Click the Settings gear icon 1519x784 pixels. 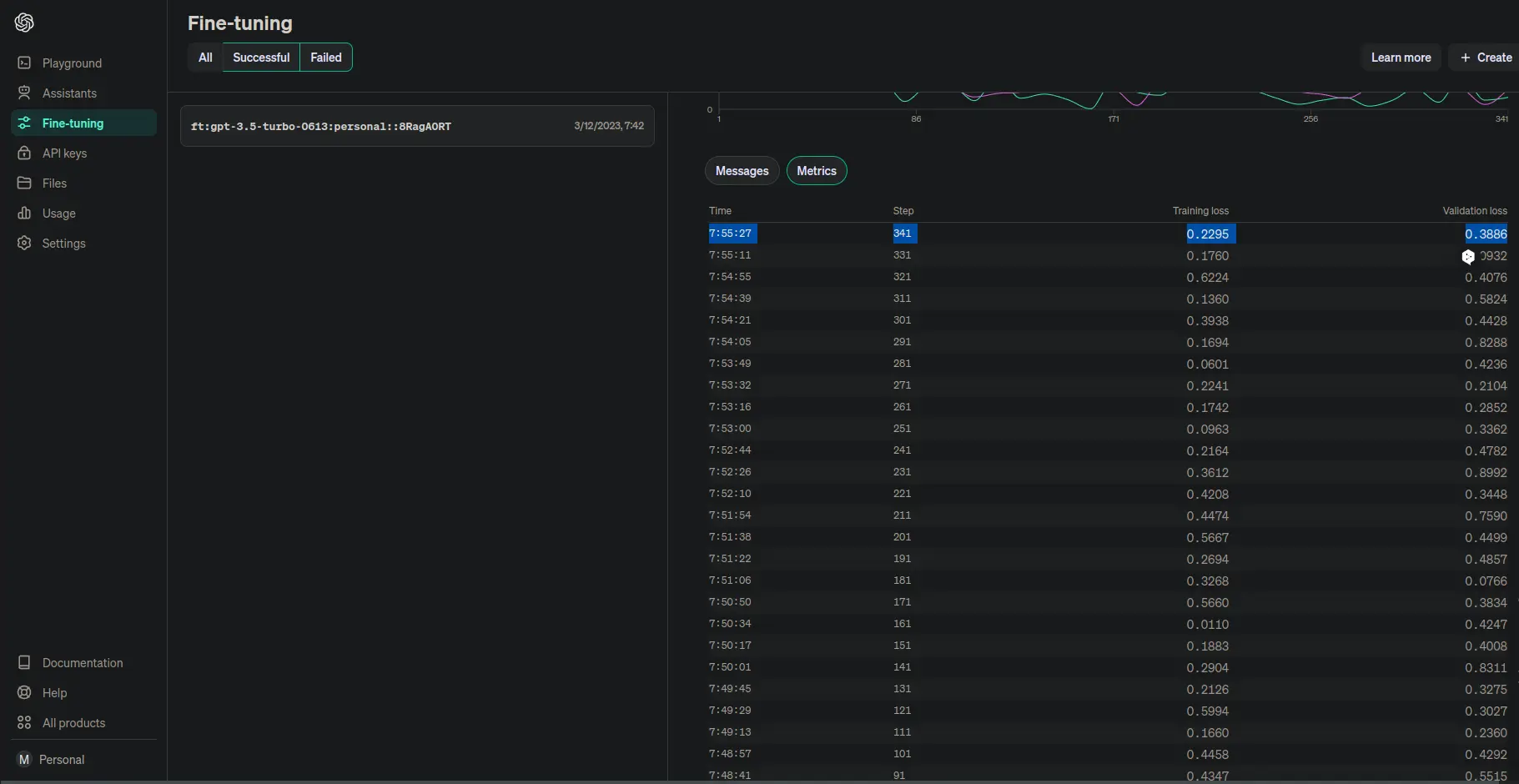24,243
